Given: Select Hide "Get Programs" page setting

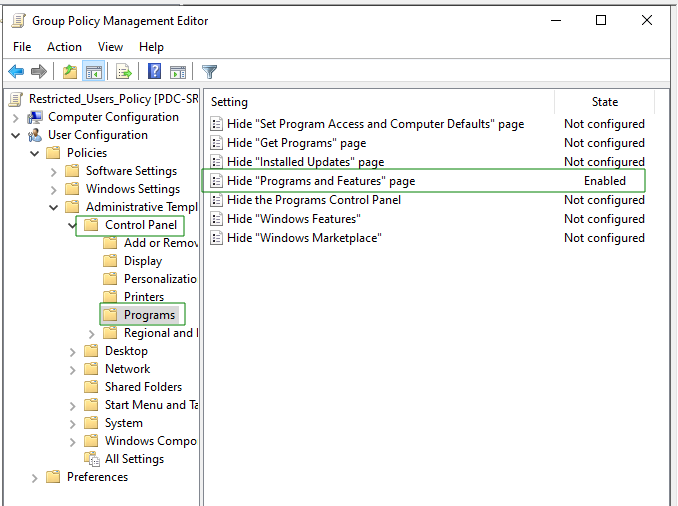Looking at the screenshot, I should 297,143.
